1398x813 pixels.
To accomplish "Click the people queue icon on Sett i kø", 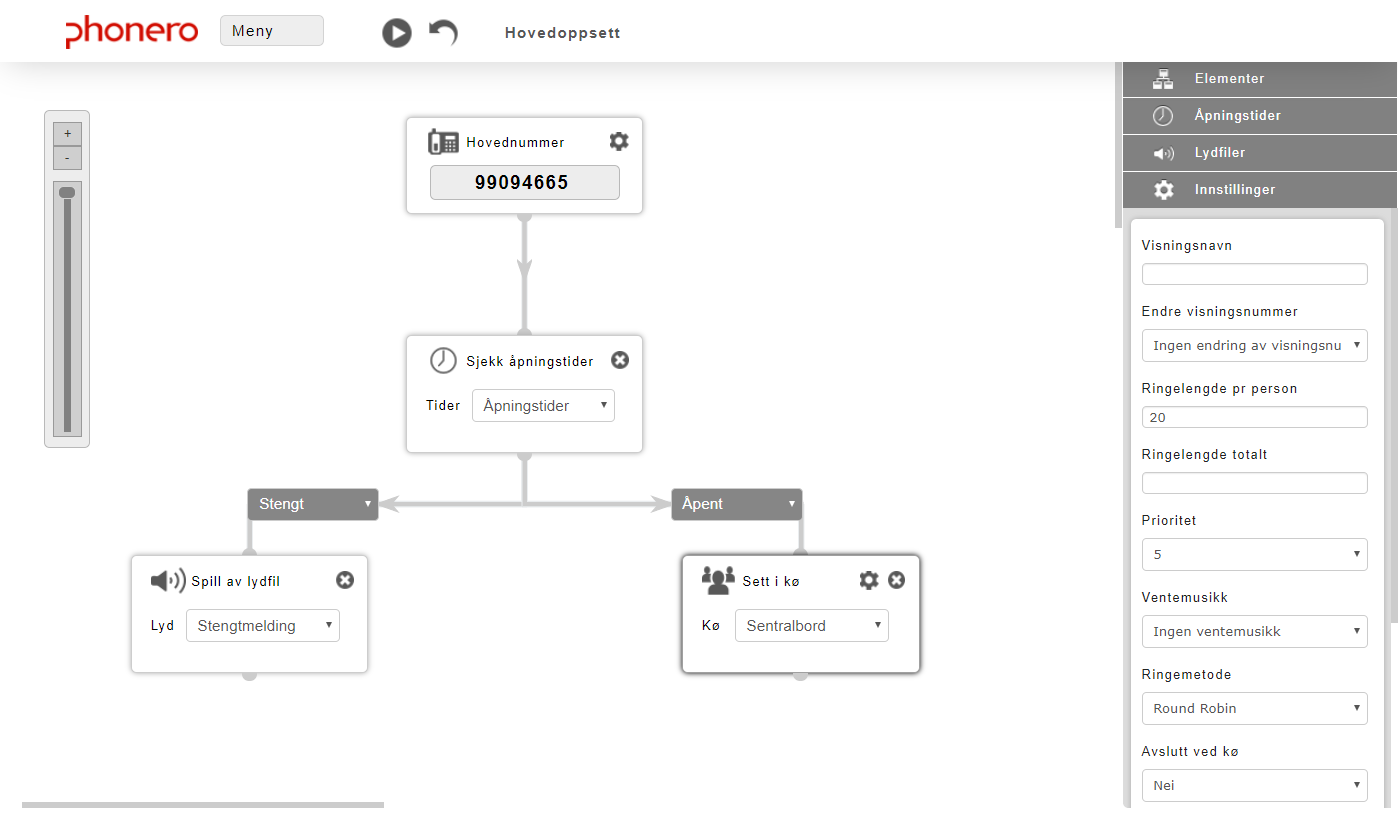I will [718, 581].
